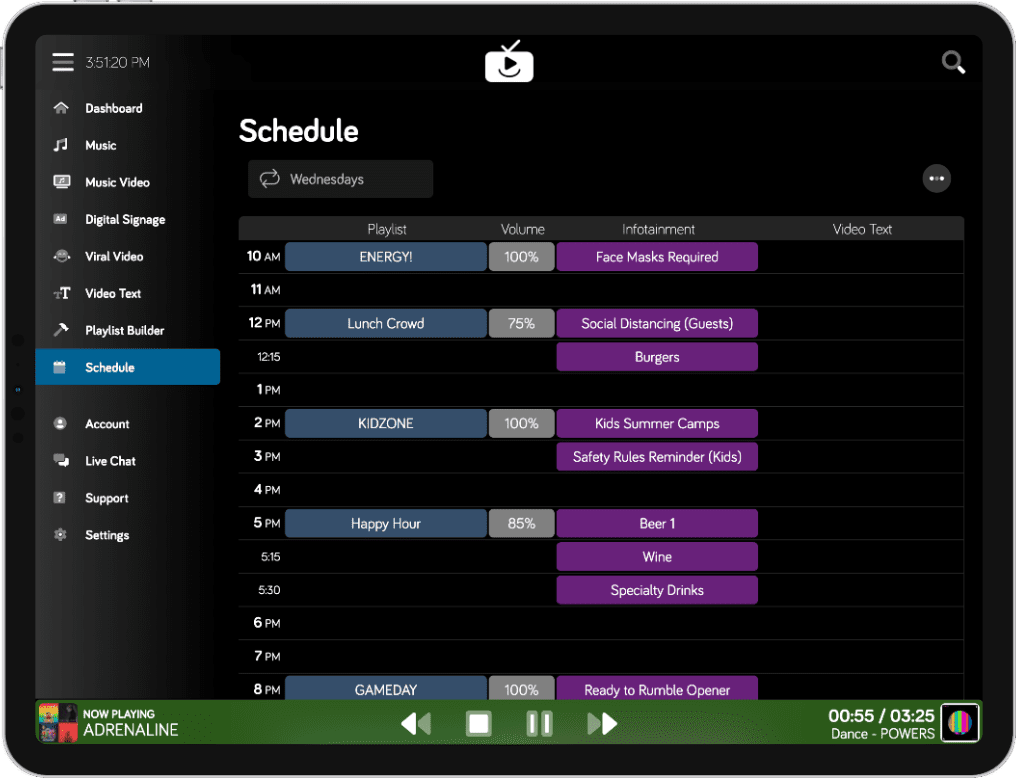Go to Dashboard in the sidebar

click(x=113, y=108)
